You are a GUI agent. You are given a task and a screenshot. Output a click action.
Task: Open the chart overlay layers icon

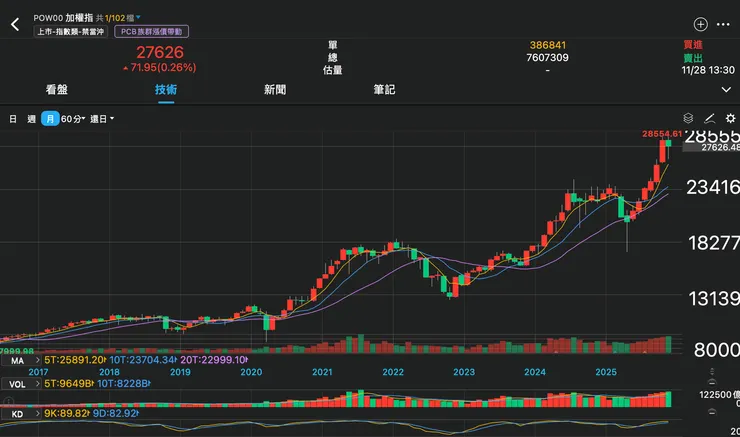point(688,118)
